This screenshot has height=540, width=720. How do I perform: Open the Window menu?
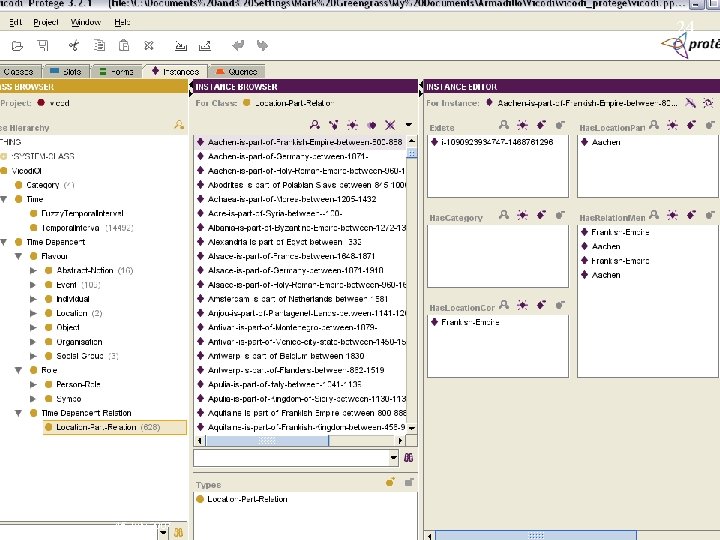pos(86,21)
